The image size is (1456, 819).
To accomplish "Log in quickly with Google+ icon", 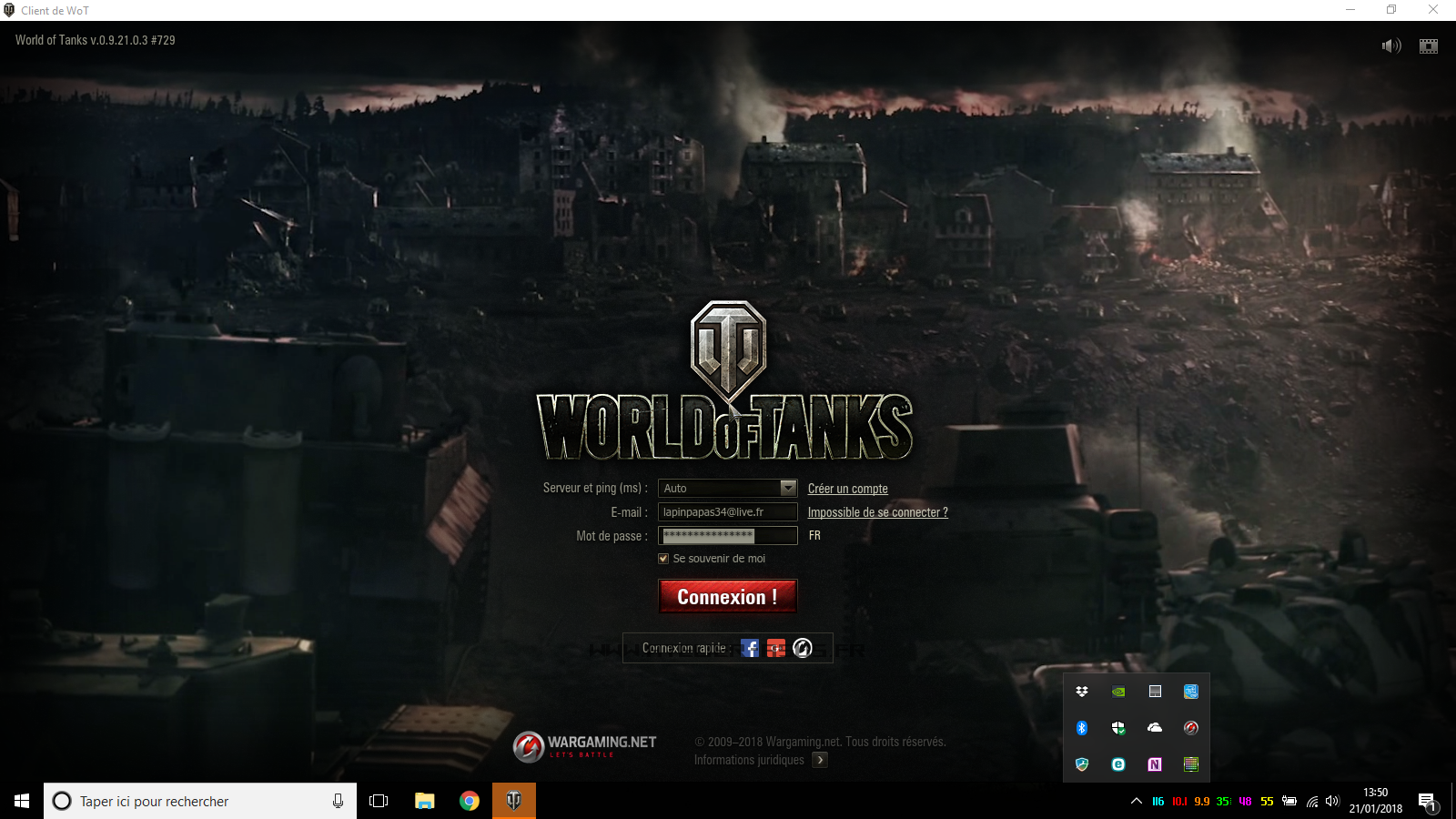I will (776, 648).
